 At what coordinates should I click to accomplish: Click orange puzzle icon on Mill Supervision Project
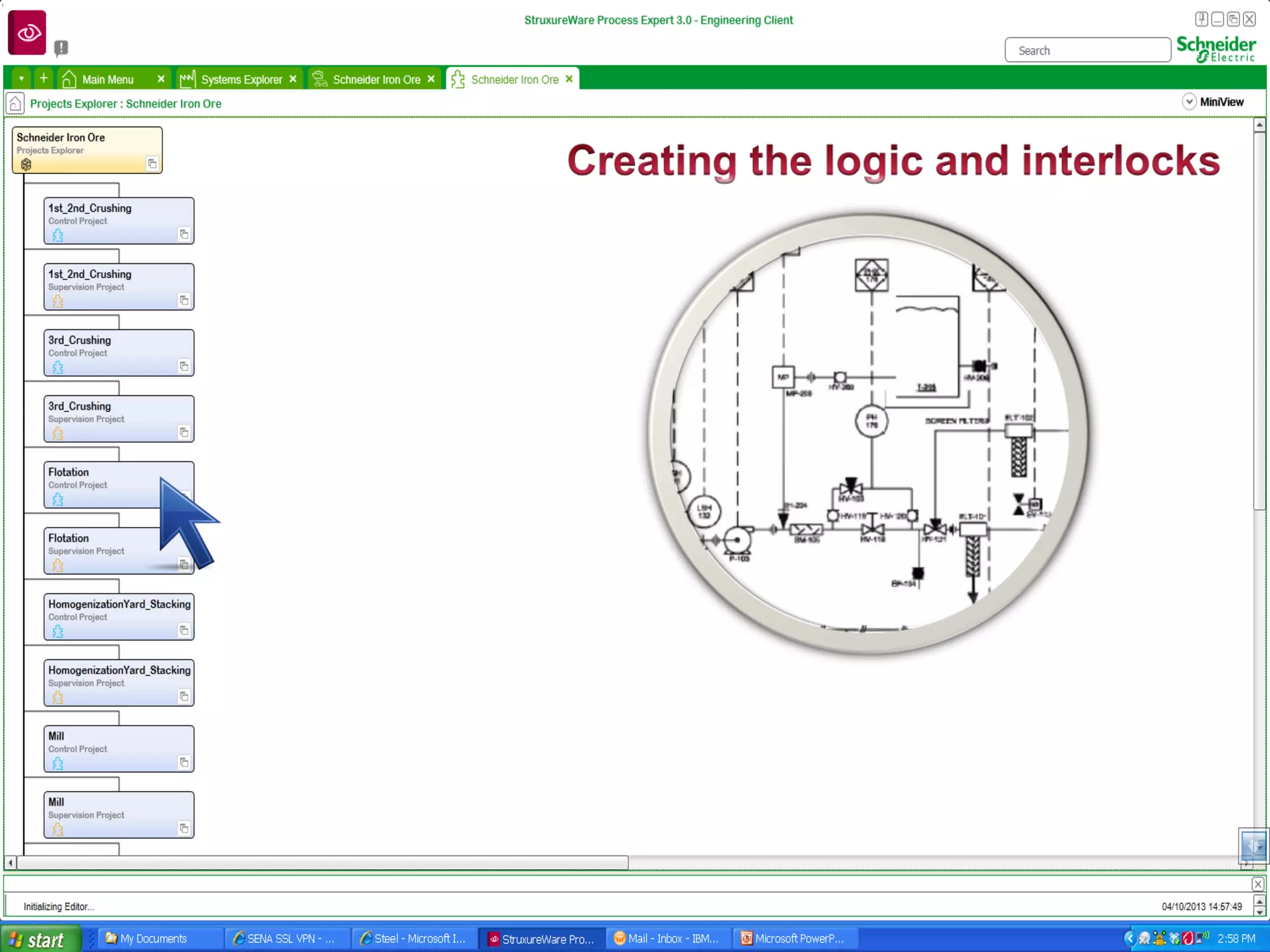tap(58, 829)
